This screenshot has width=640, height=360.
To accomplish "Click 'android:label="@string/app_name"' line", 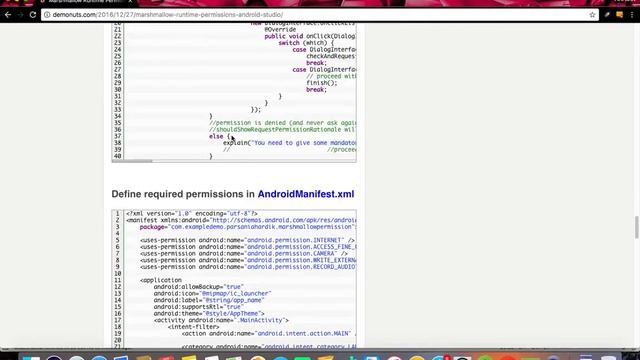I will click(x=209, y=300).
